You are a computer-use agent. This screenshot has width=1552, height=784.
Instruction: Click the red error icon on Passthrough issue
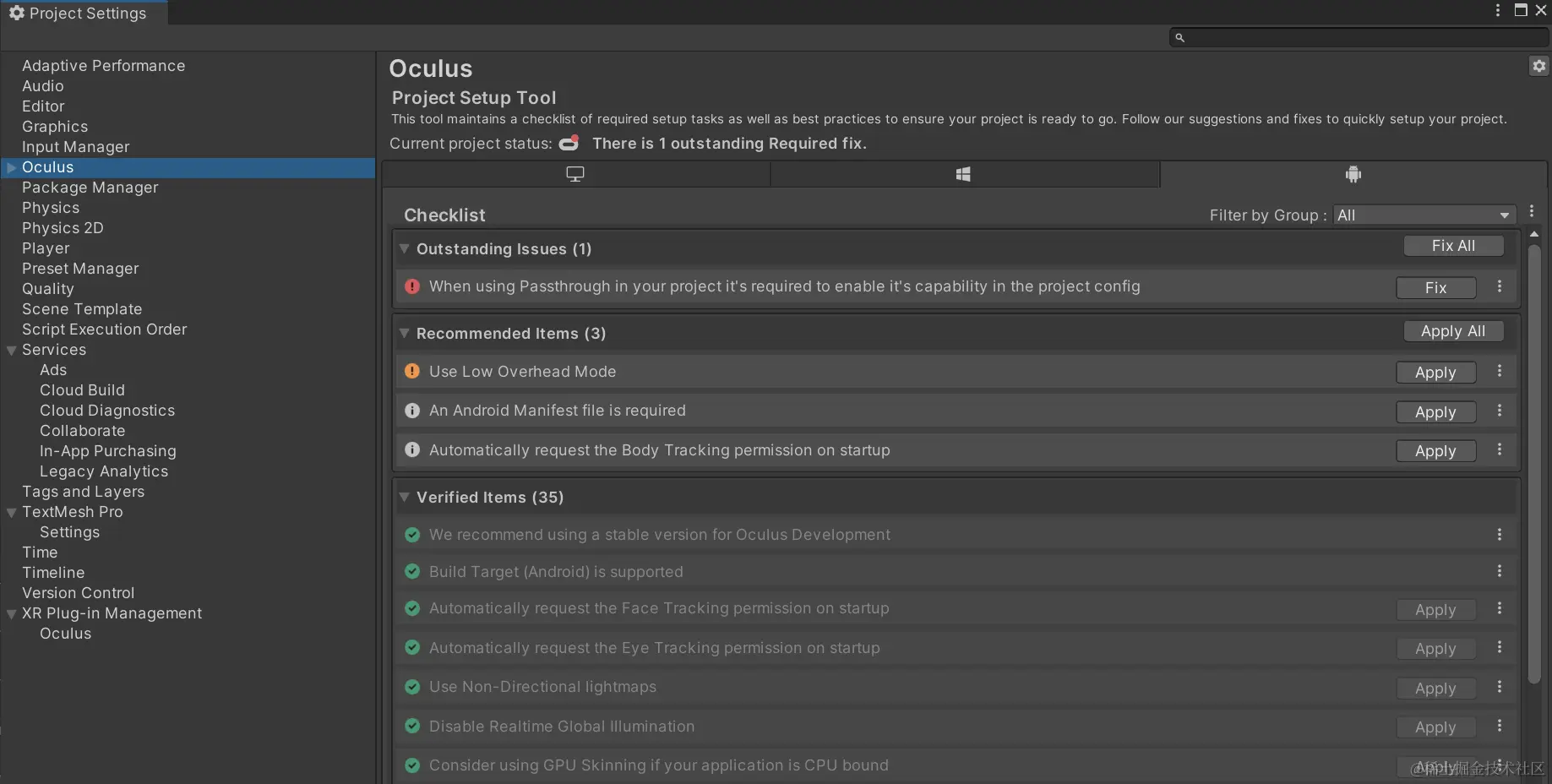(412, 286)
